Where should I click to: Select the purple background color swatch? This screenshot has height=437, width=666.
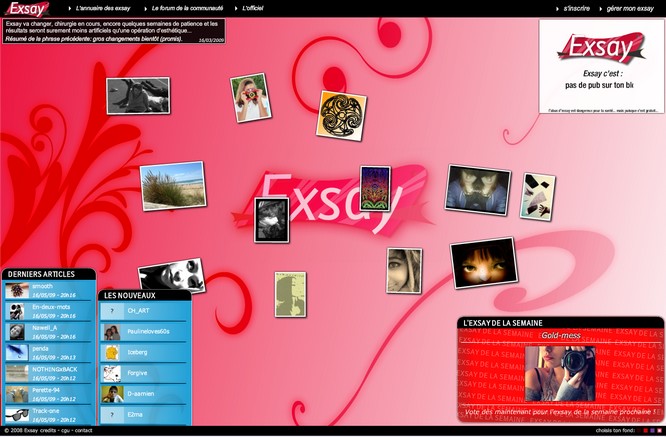pyautogui.click(x=652, y=430)
